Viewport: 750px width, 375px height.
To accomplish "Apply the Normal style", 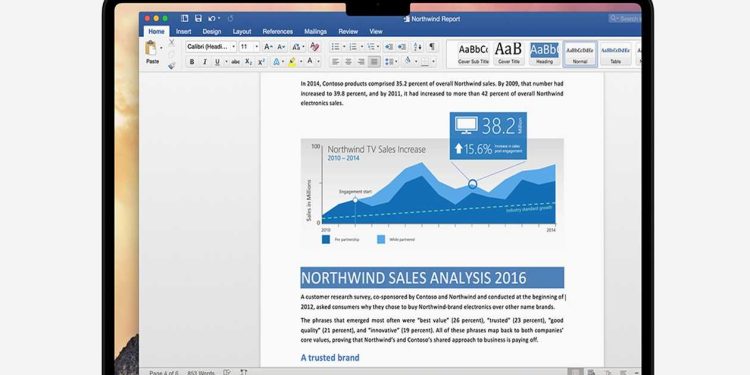I will coord(580,54).
